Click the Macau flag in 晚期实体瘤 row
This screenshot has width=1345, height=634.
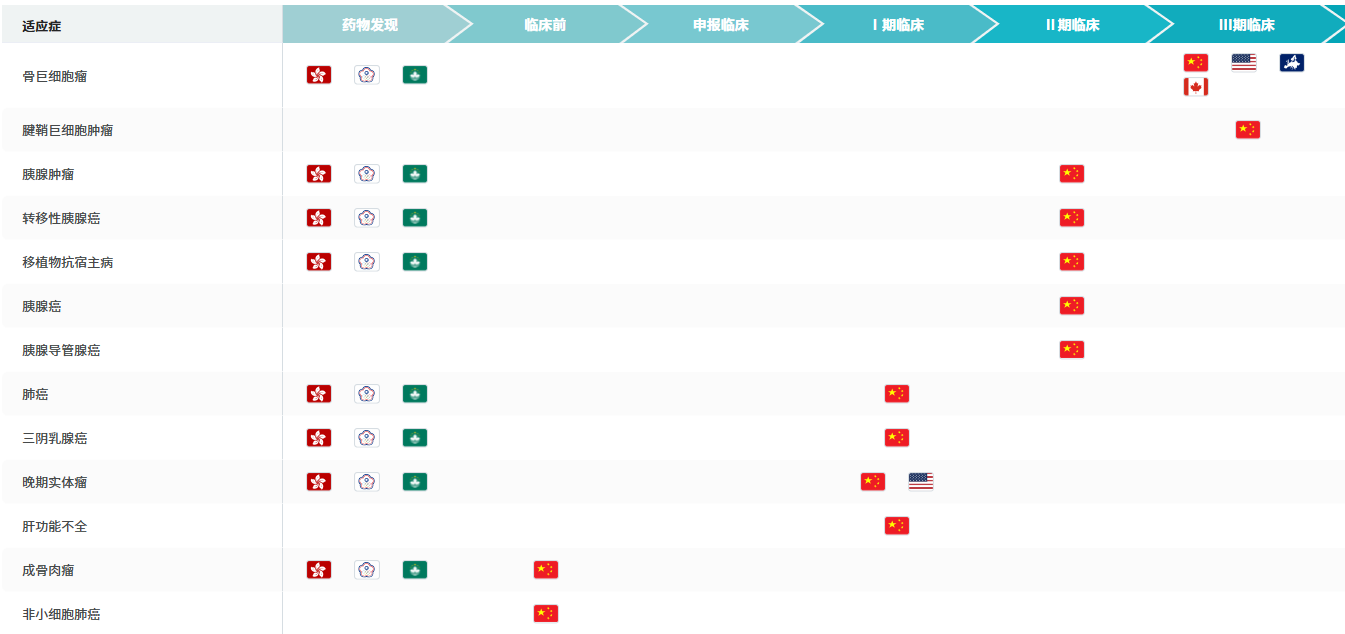pos(415,482)
